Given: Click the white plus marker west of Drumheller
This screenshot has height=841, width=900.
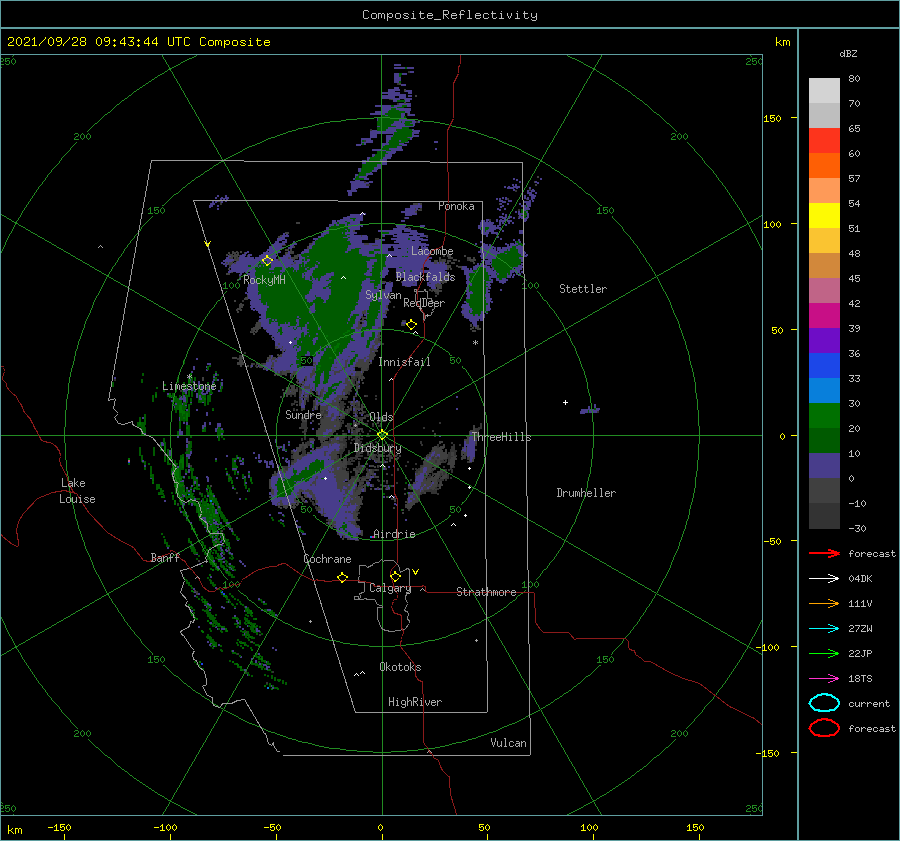Looking at the screenshot, I should click(565, 402).
